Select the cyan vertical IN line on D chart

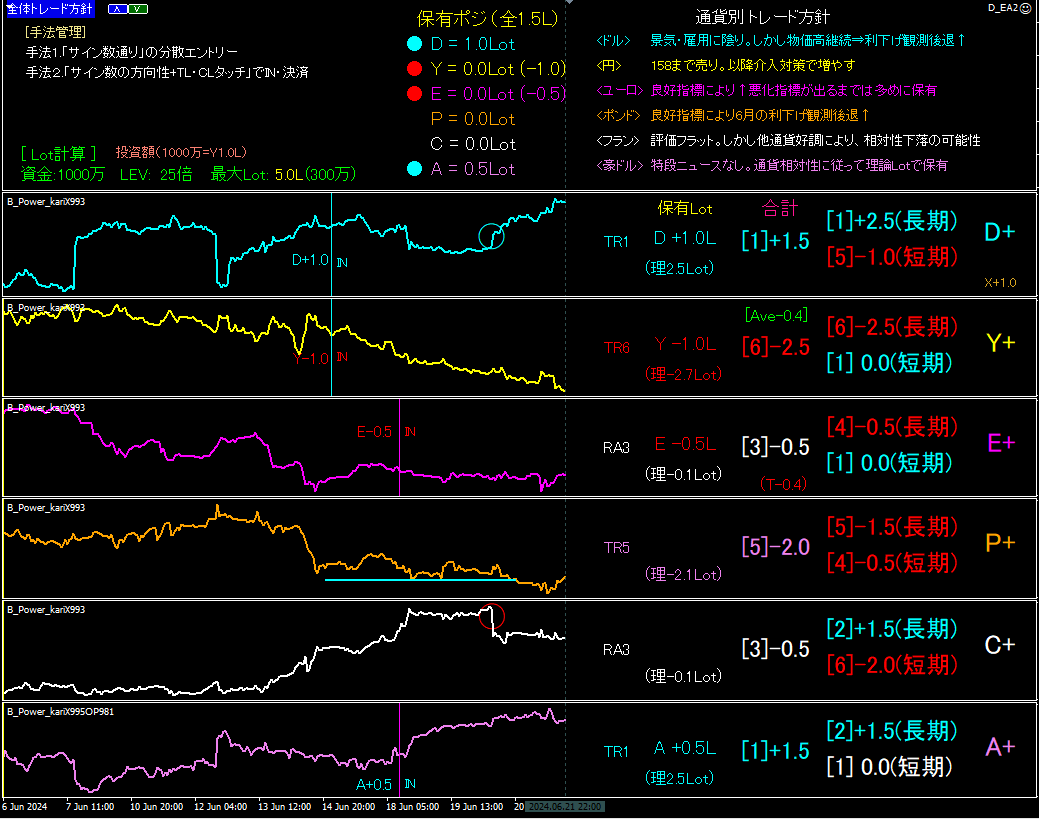331,245
